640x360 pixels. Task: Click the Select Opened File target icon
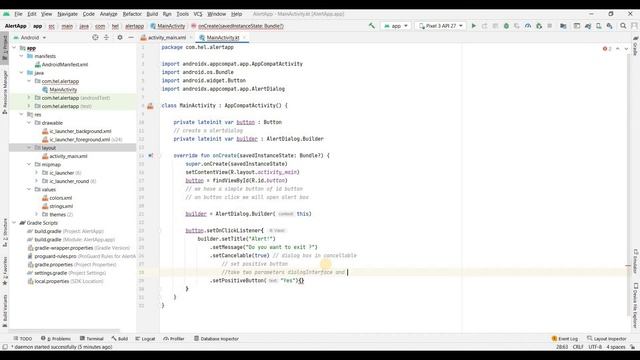pyautogui.click(x=95, y=37)
